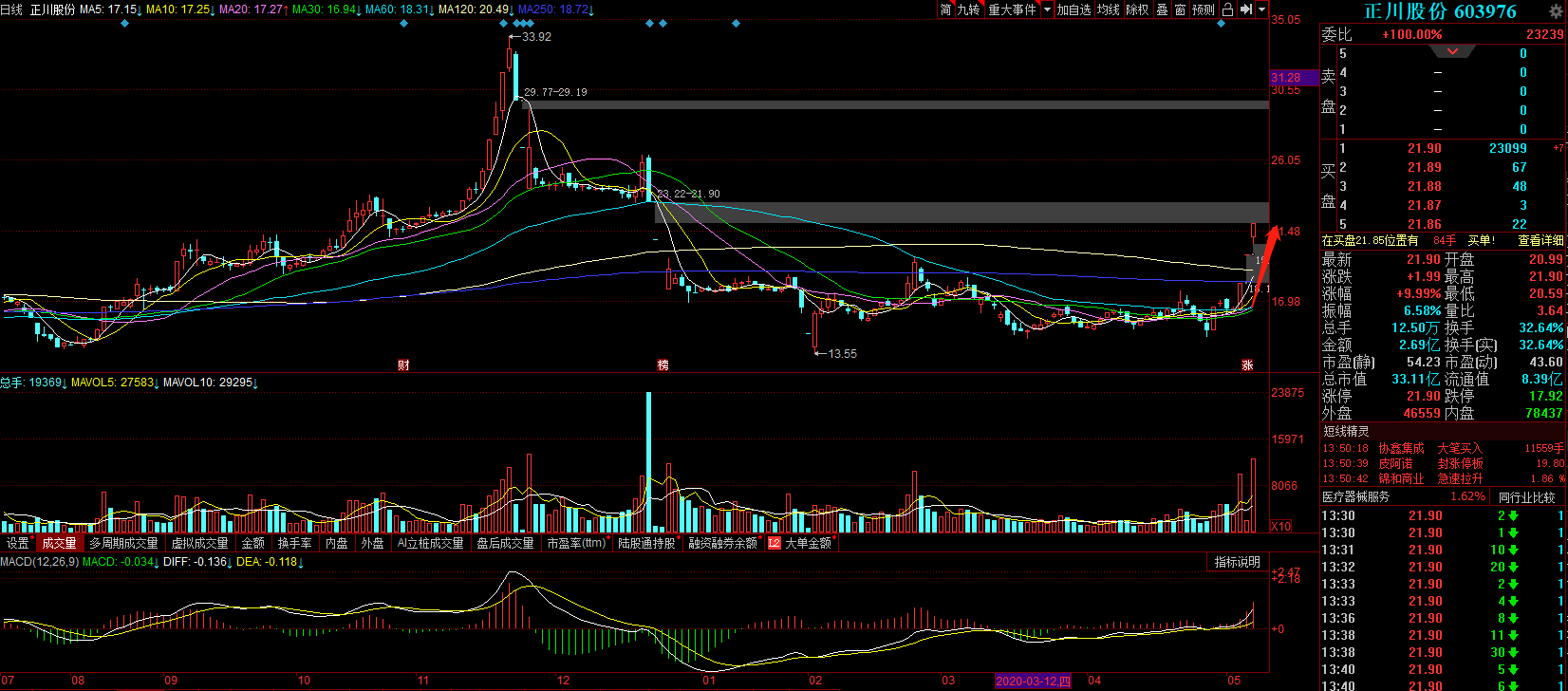Switch to the 虚拟成交量 tab
This screenshot has height=691, width=1568.
coord(199,544)
